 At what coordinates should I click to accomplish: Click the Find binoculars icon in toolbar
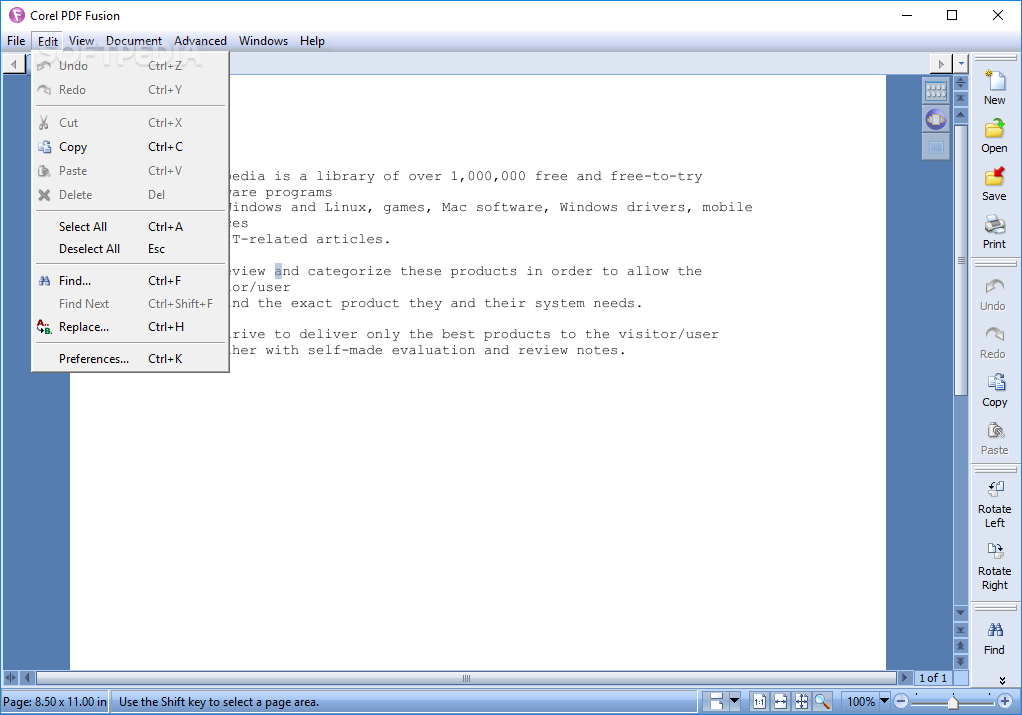(x=995, y=630)
